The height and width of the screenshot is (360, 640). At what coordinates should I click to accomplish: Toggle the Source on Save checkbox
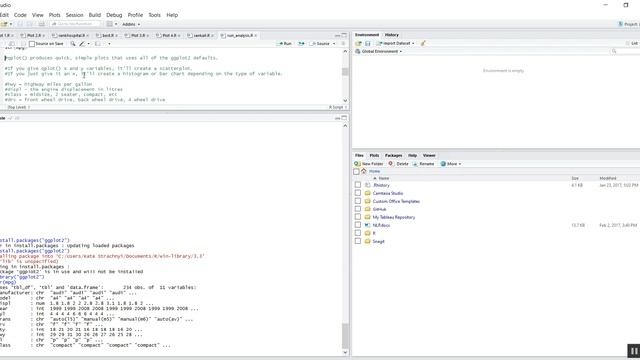click(x=32, y=44)
